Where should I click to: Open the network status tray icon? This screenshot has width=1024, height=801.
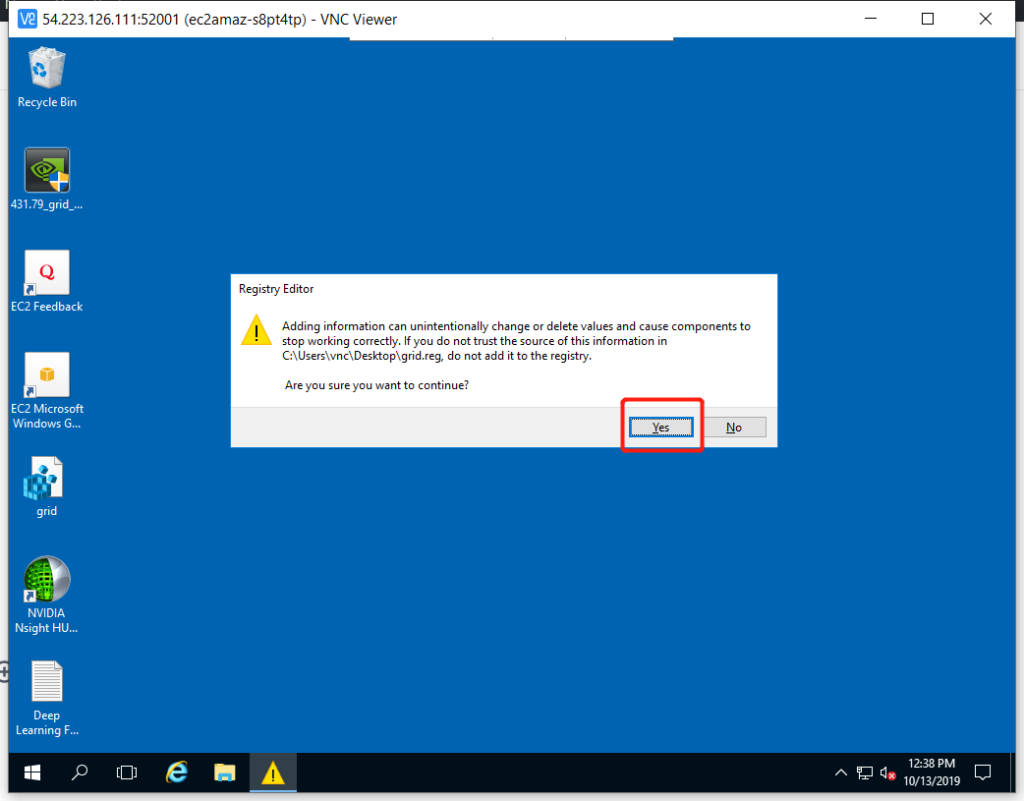click(865, 773)
